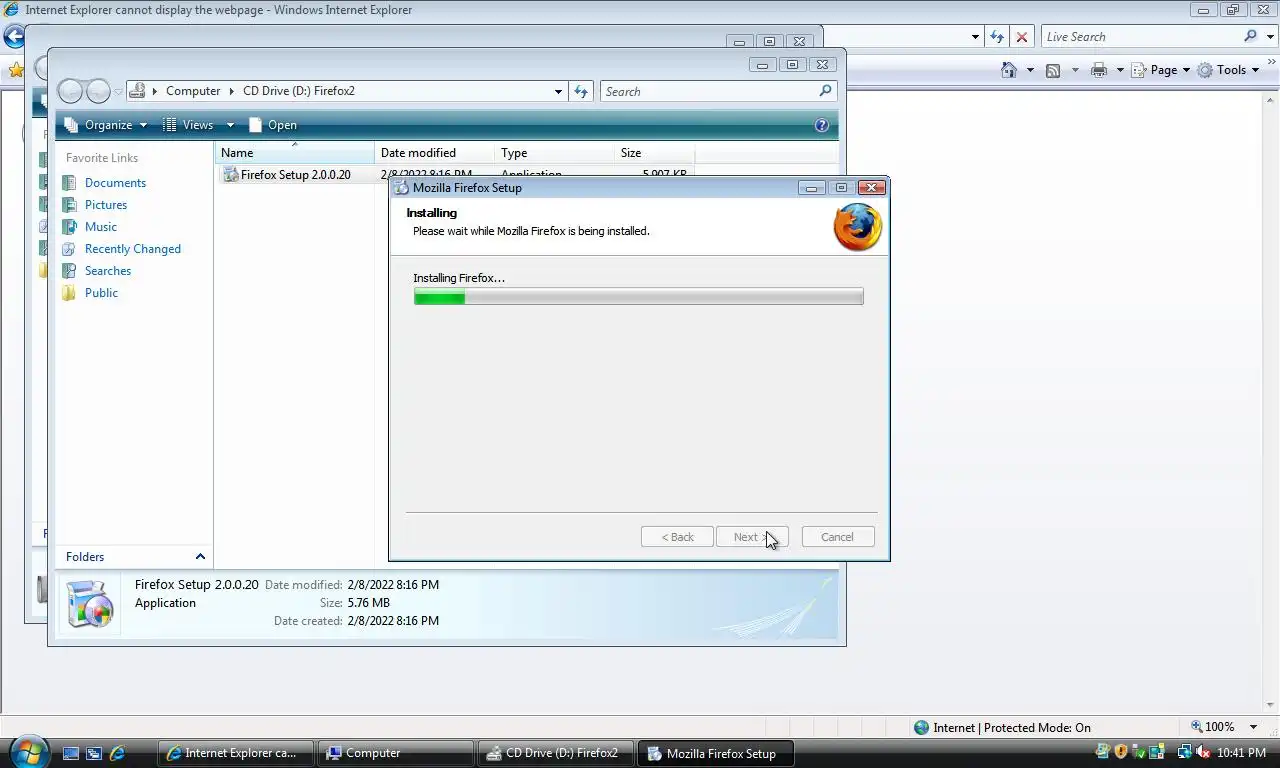This screenshot has height=768, width=1280.
Task: Click the Internet Explorer Live Search magnifier
Action: click(1250, 36)
